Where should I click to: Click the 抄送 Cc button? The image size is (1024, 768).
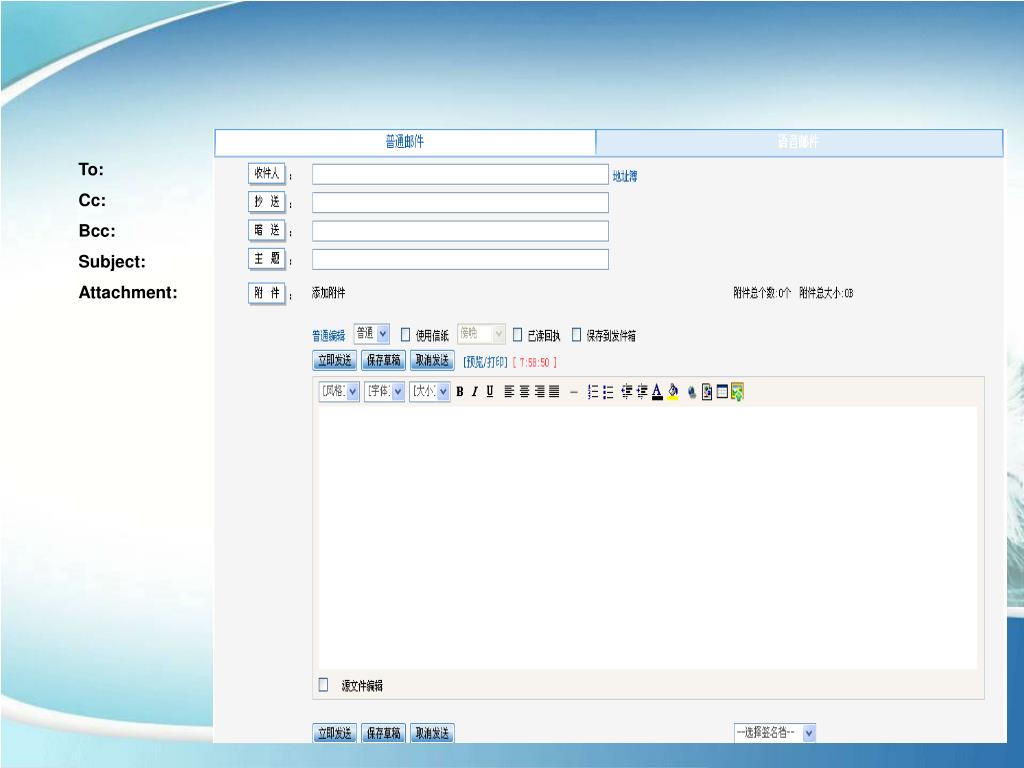tap(267, 202)
